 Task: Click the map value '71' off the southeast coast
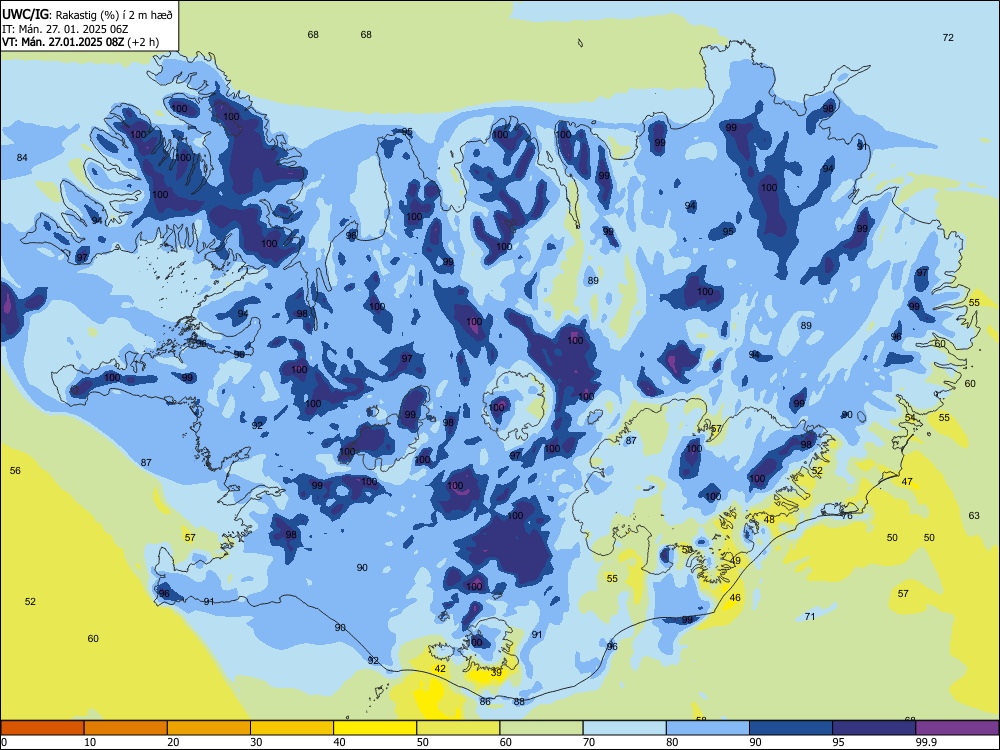(810, 616)
